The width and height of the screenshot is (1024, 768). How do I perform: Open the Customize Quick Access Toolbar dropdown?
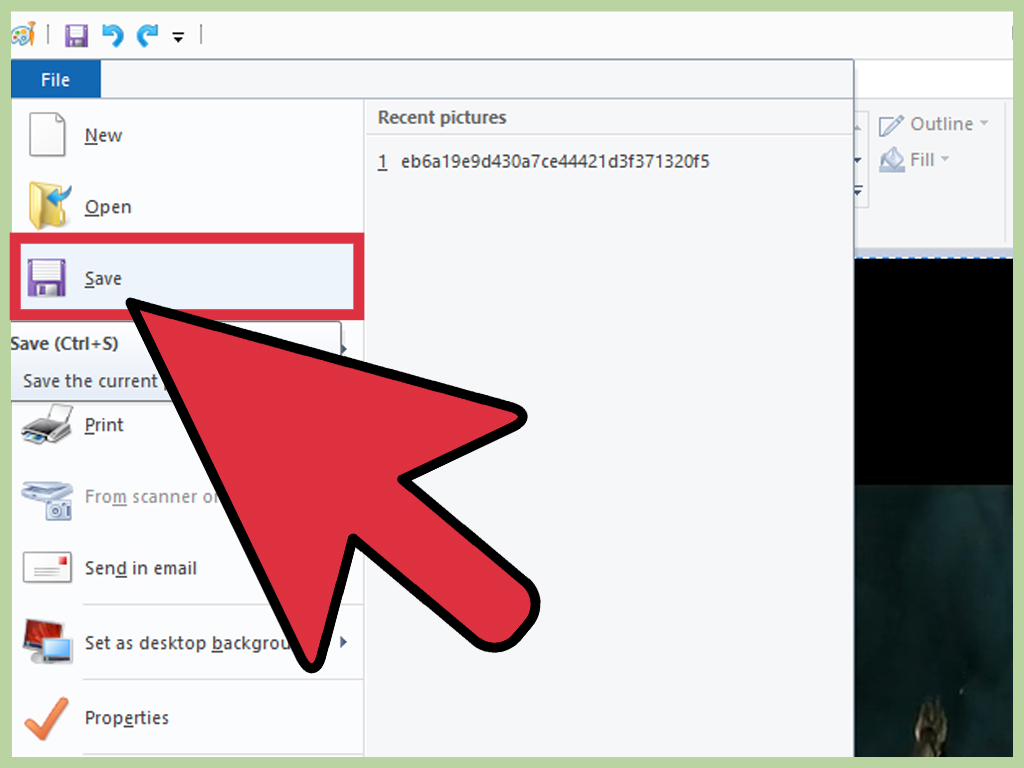tap(178, 37)
